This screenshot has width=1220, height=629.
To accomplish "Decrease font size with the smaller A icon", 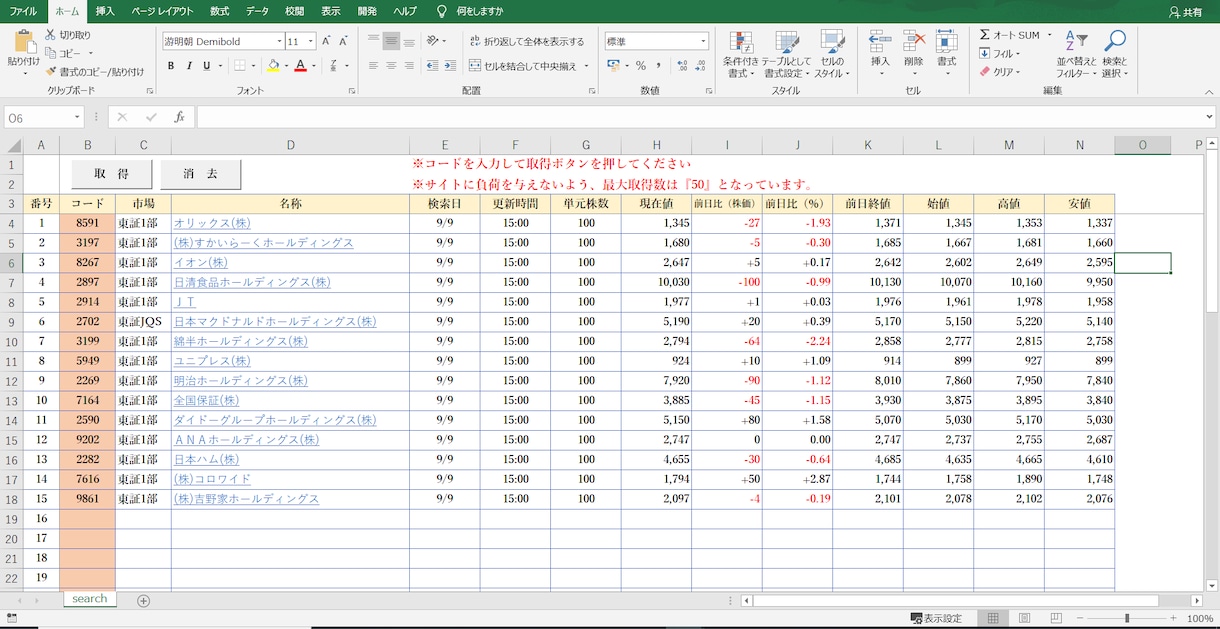I will pyautogui.click(x=342, y=41).
